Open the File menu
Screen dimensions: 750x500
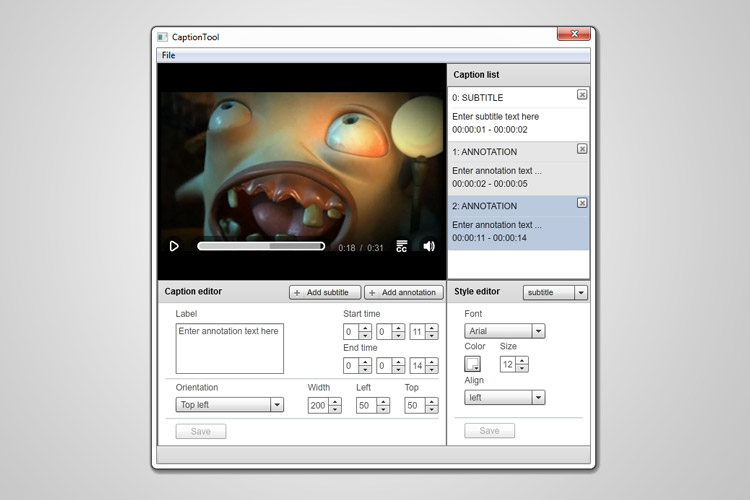pyautogui.click(x=168, y=55)
